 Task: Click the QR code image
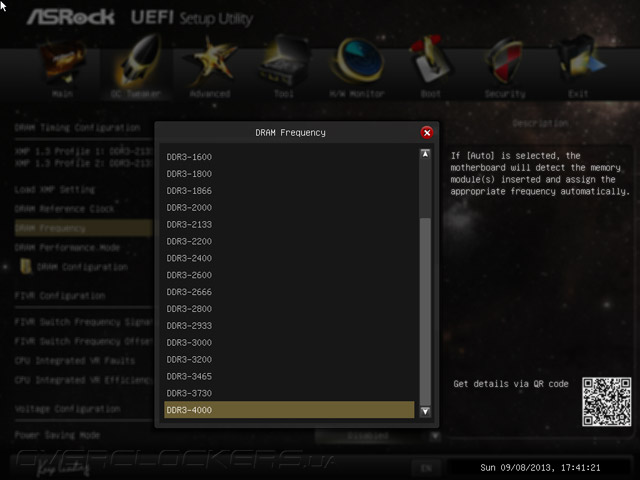(607, 402)
